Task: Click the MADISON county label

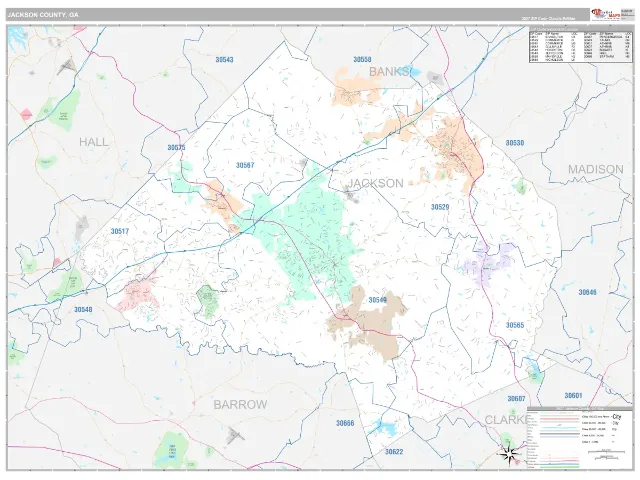Action: tap(596, 169)
